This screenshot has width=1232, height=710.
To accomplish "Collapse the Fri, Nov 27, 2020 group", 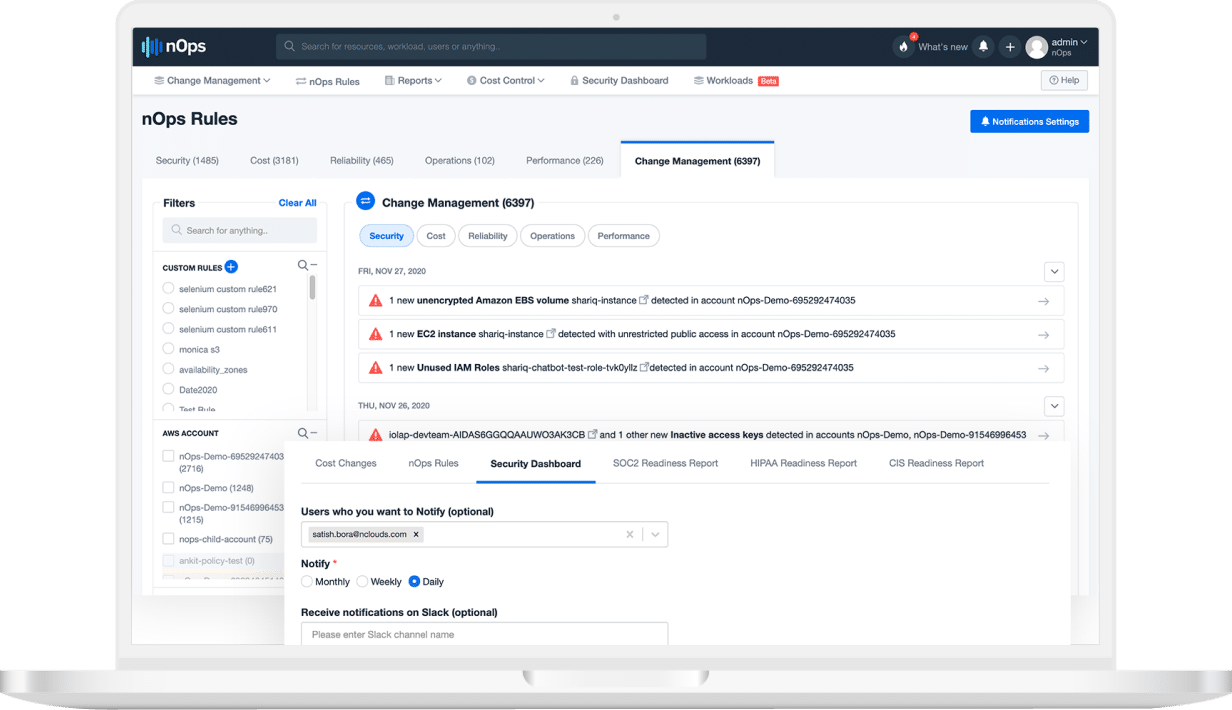I will pyautogui.click(x=1054, y=271).
